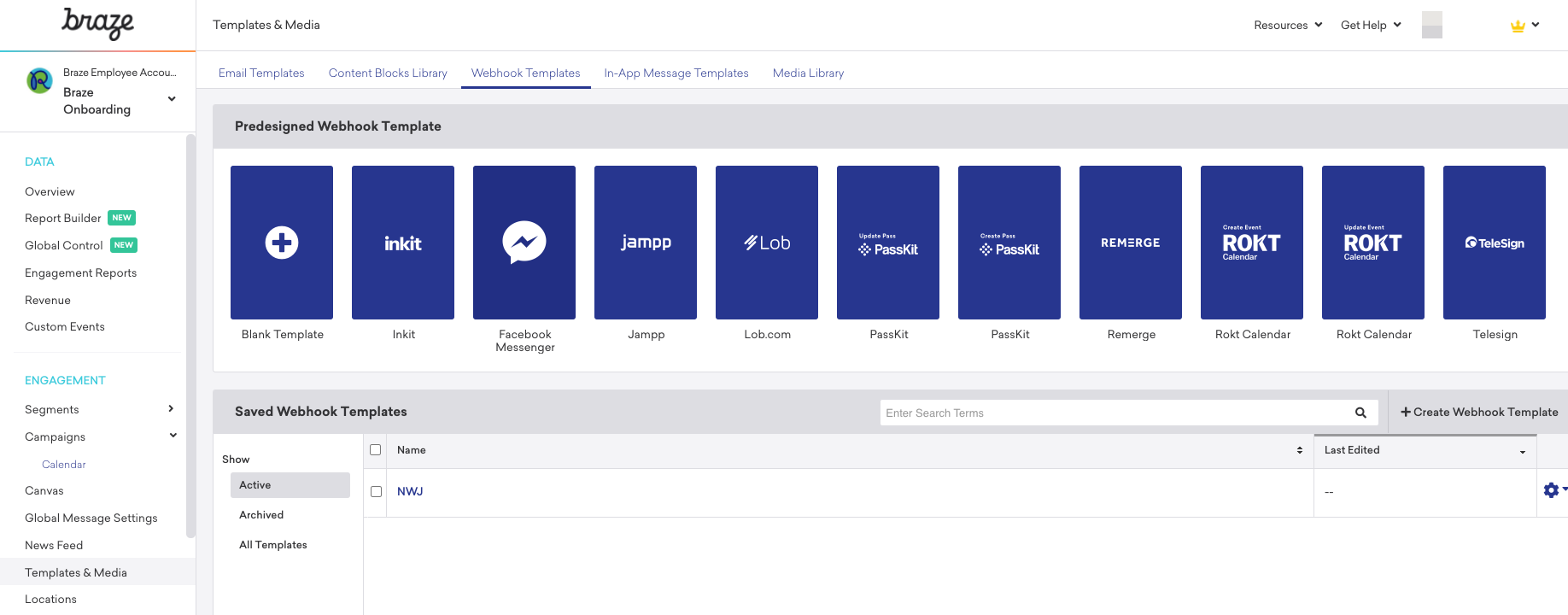This screenshot has height=615, width=1568.
Task: Open the Calendar sub-item under Campaigns
Action: 64,465
